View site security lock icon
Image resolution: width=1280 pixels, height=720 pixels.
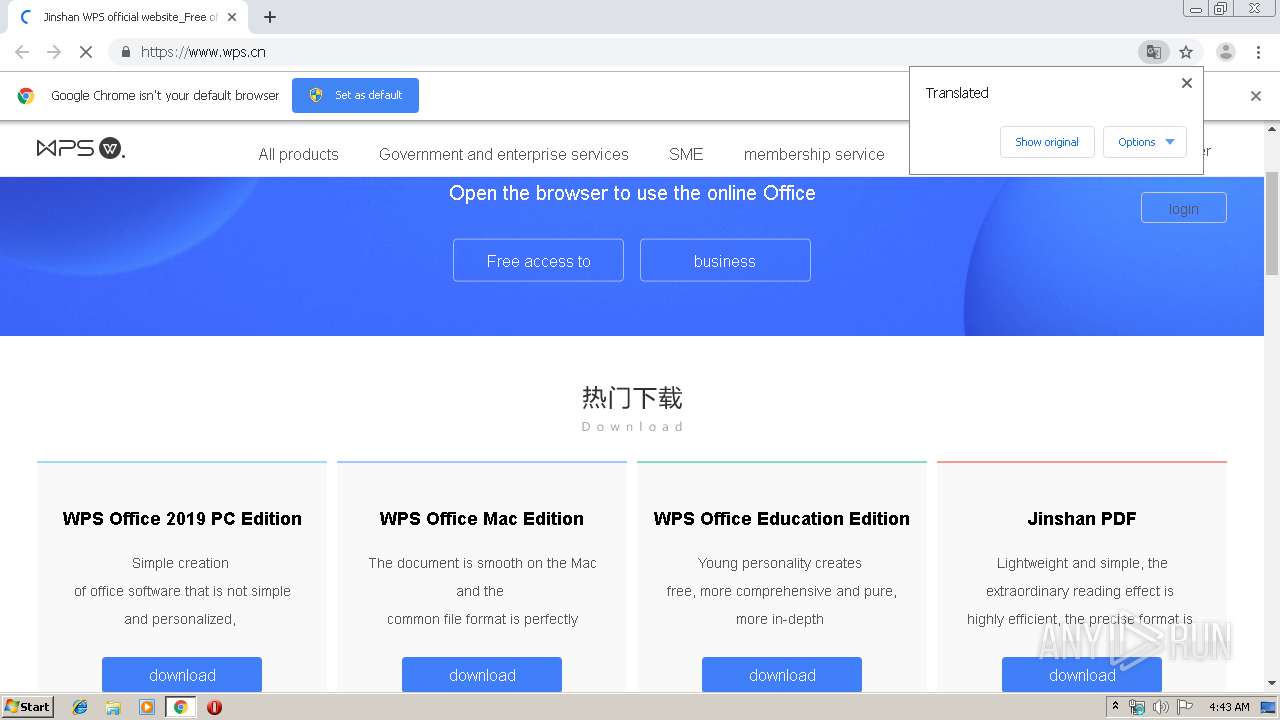pyautogui.click(x=125, y=52)
